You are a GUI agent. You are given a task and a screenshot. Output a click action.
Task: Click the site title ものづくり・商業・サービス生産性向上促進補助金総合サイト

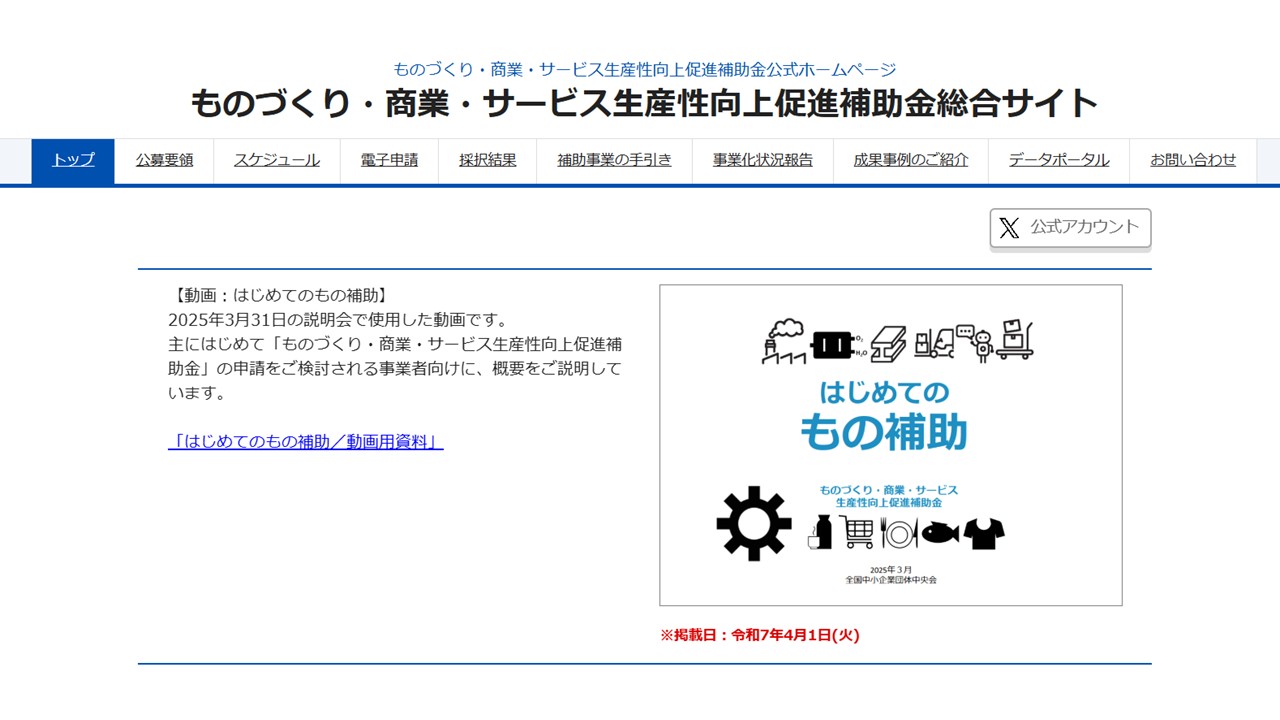tap(644, 103)
